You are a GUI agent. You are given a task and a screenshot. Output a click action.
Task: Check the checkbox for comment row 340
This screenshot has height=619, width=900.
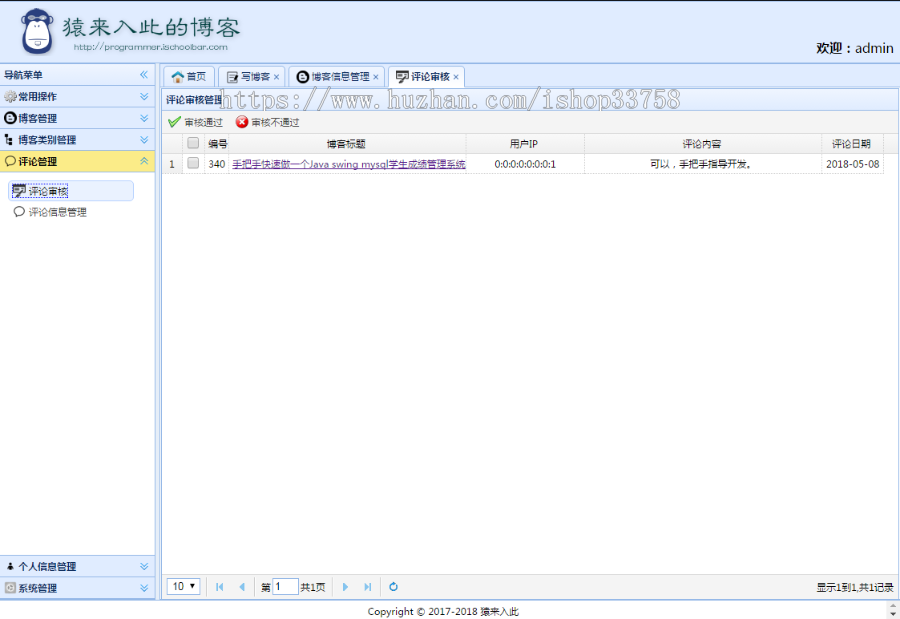tap(192, 163)
